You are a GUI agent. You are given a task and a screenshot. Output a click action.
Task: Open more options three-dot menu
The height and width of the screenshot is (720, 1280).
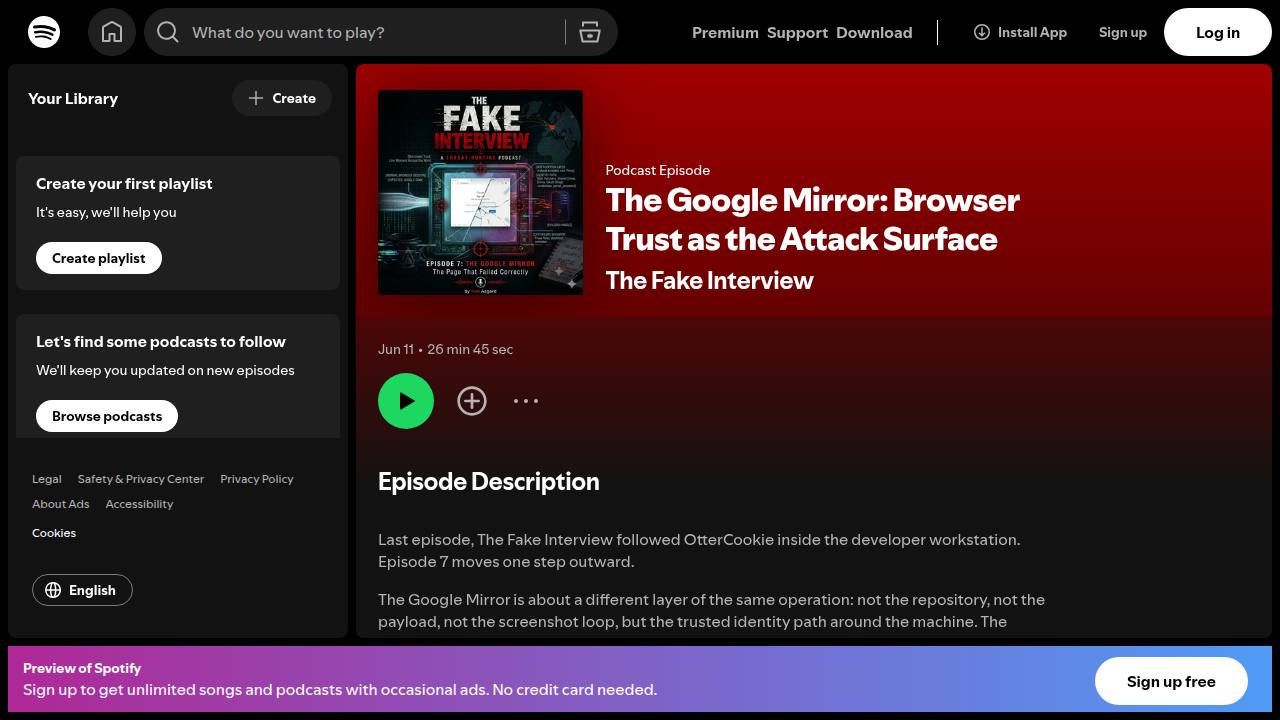[526, 401]
